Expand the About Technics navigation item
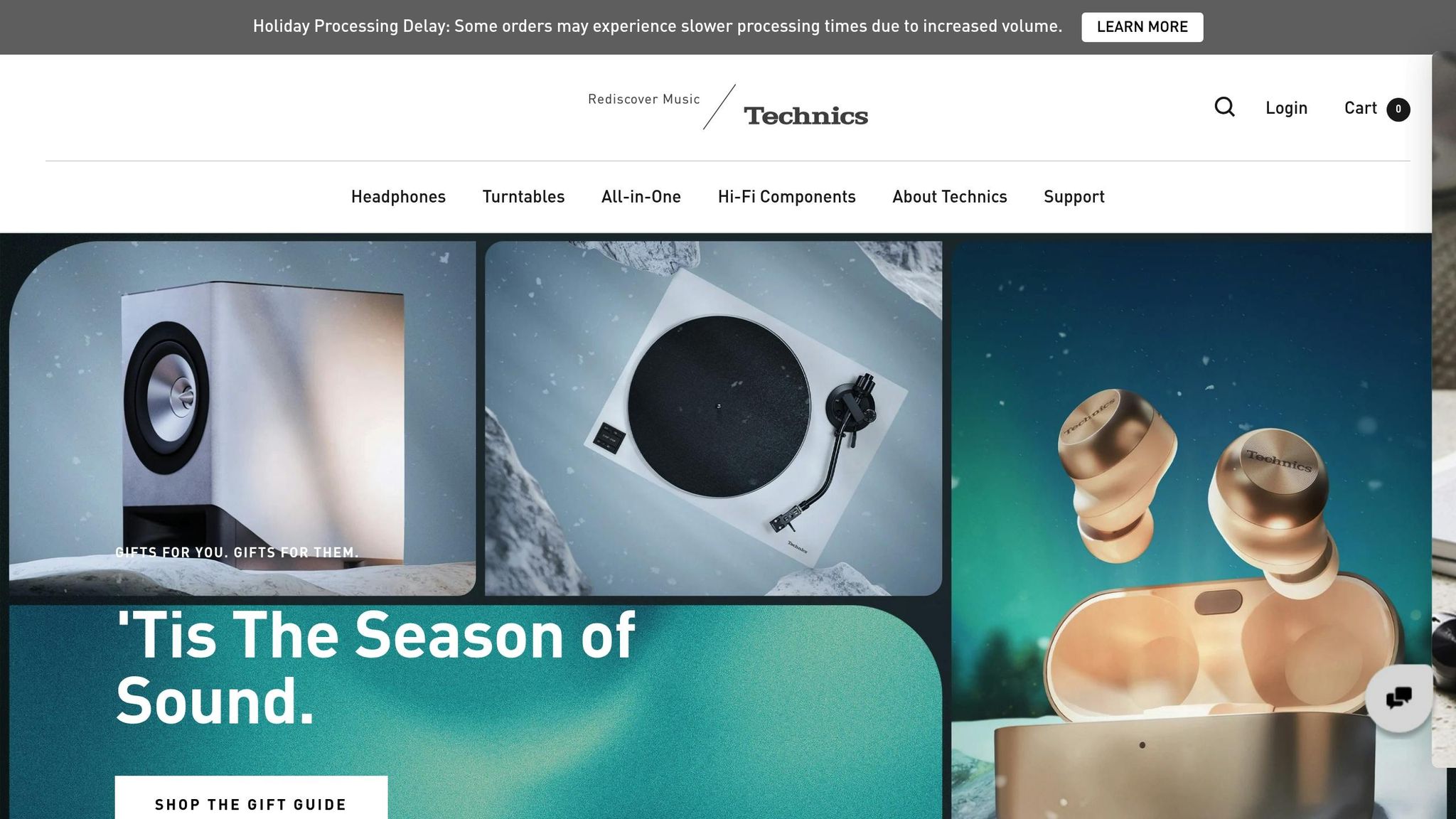Viewport: 1456px width, 819px height. 949,197
